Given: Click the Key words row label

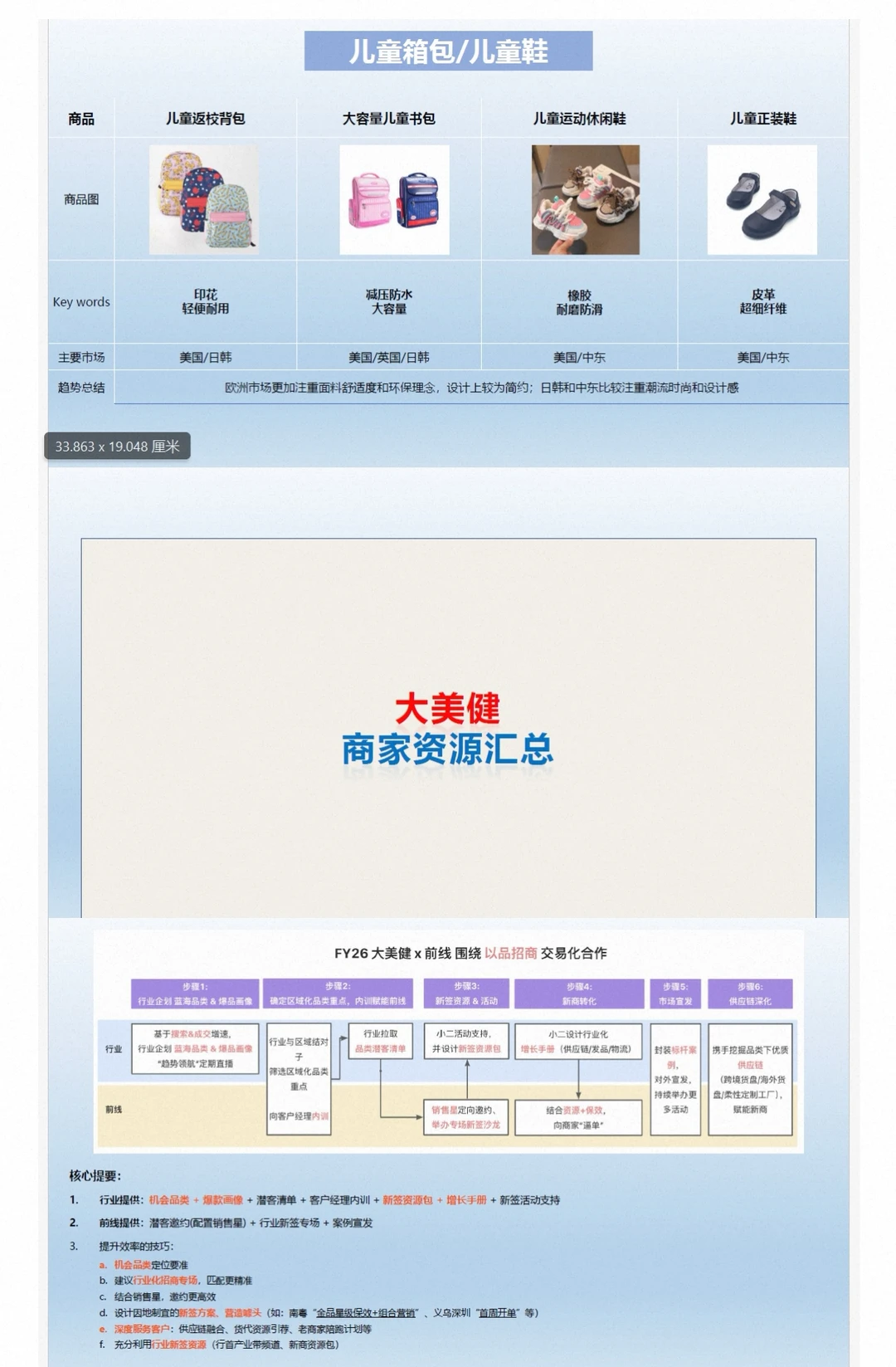Looking at the screenshot, I should pyautogui.click(x=81, y=302).
